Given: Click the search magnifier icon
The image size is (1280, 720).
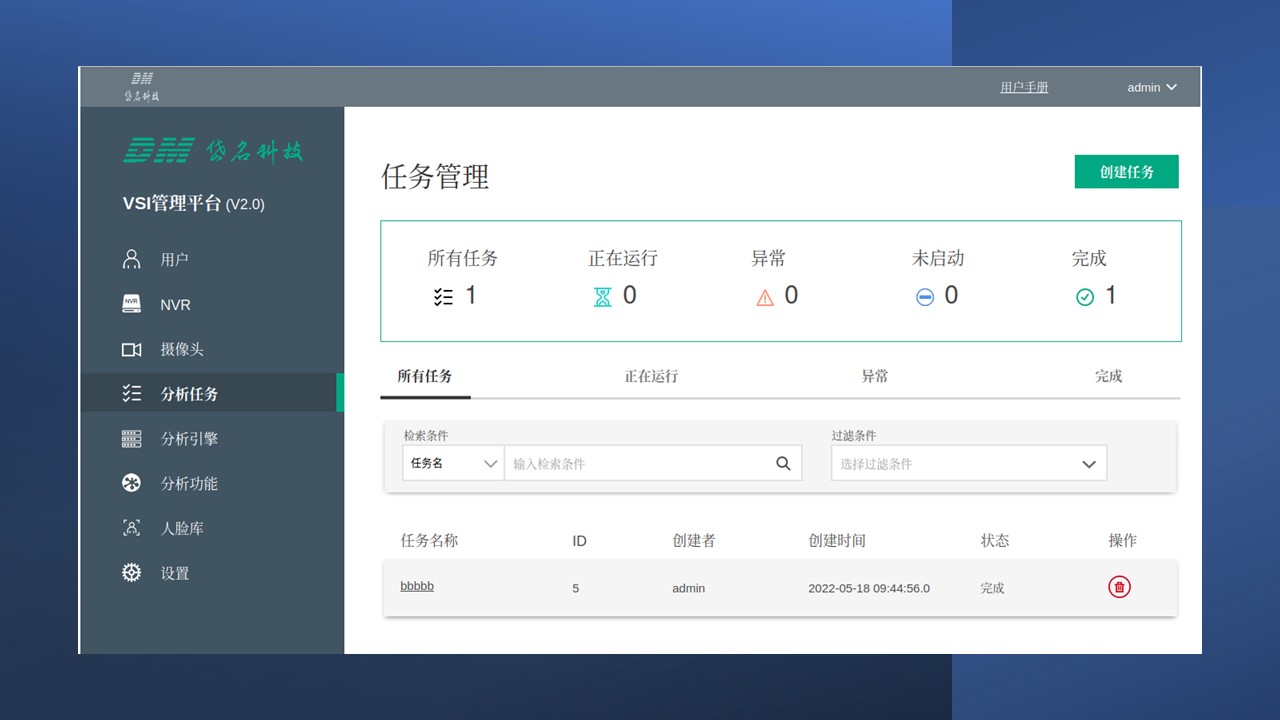Looking at the screenshot, I should click(783, 463).
